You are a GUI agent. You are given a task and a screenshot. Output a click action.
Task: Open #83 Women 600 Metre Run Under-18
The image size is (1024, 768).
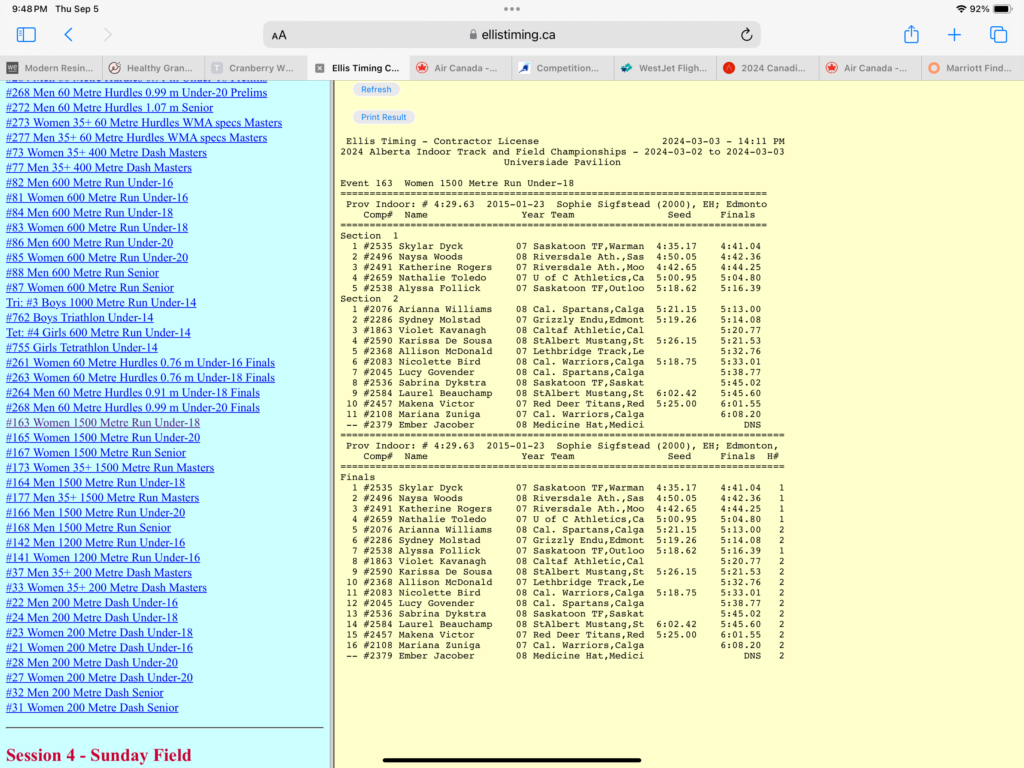pyautogui.click(x=97, y=228)
